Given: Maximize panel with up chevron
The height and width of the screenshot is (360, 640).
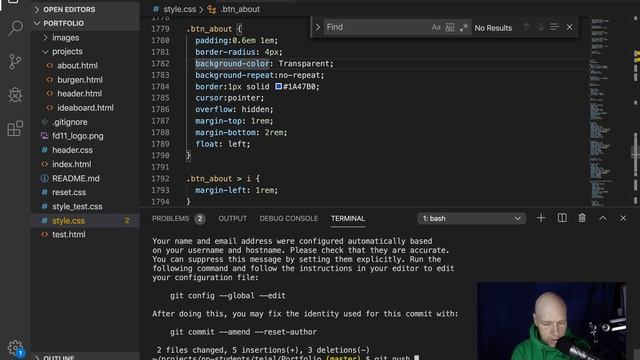Looking at the screenshot, I should 603,218.
